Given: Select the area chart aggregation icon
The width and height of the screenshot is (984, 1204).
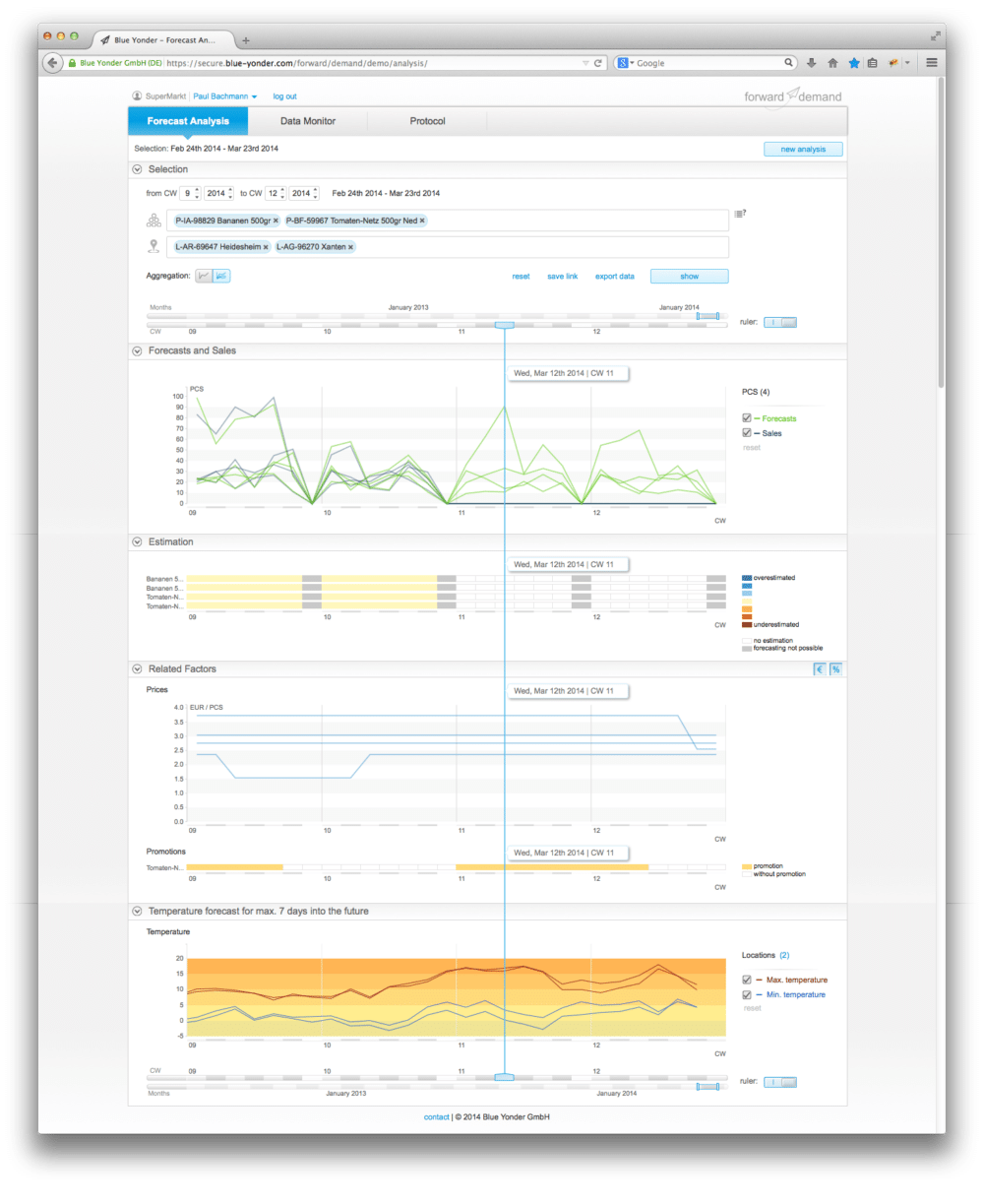Looking at the screenshot, I should [x=221, y=277].
